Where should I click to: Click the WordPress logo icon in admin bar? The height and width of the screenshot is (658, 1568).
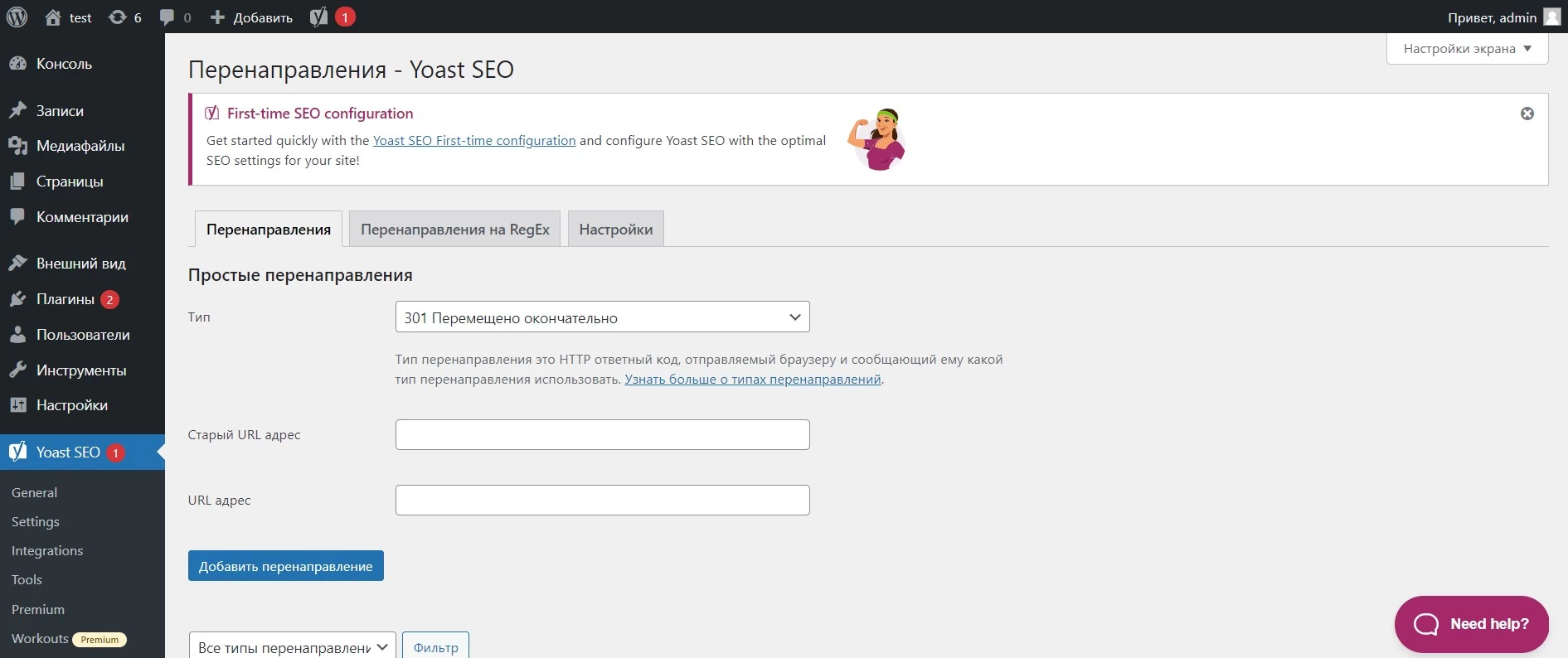pos(17,17)
